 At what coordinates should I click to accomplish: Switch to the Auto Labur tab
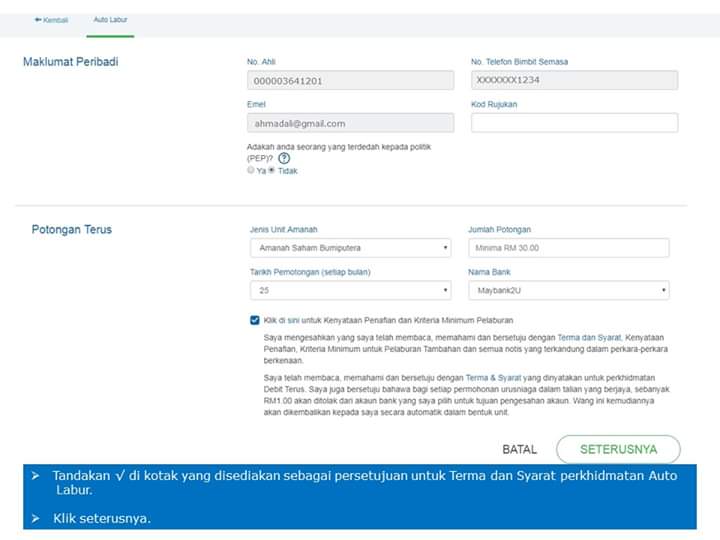point(110,20)
